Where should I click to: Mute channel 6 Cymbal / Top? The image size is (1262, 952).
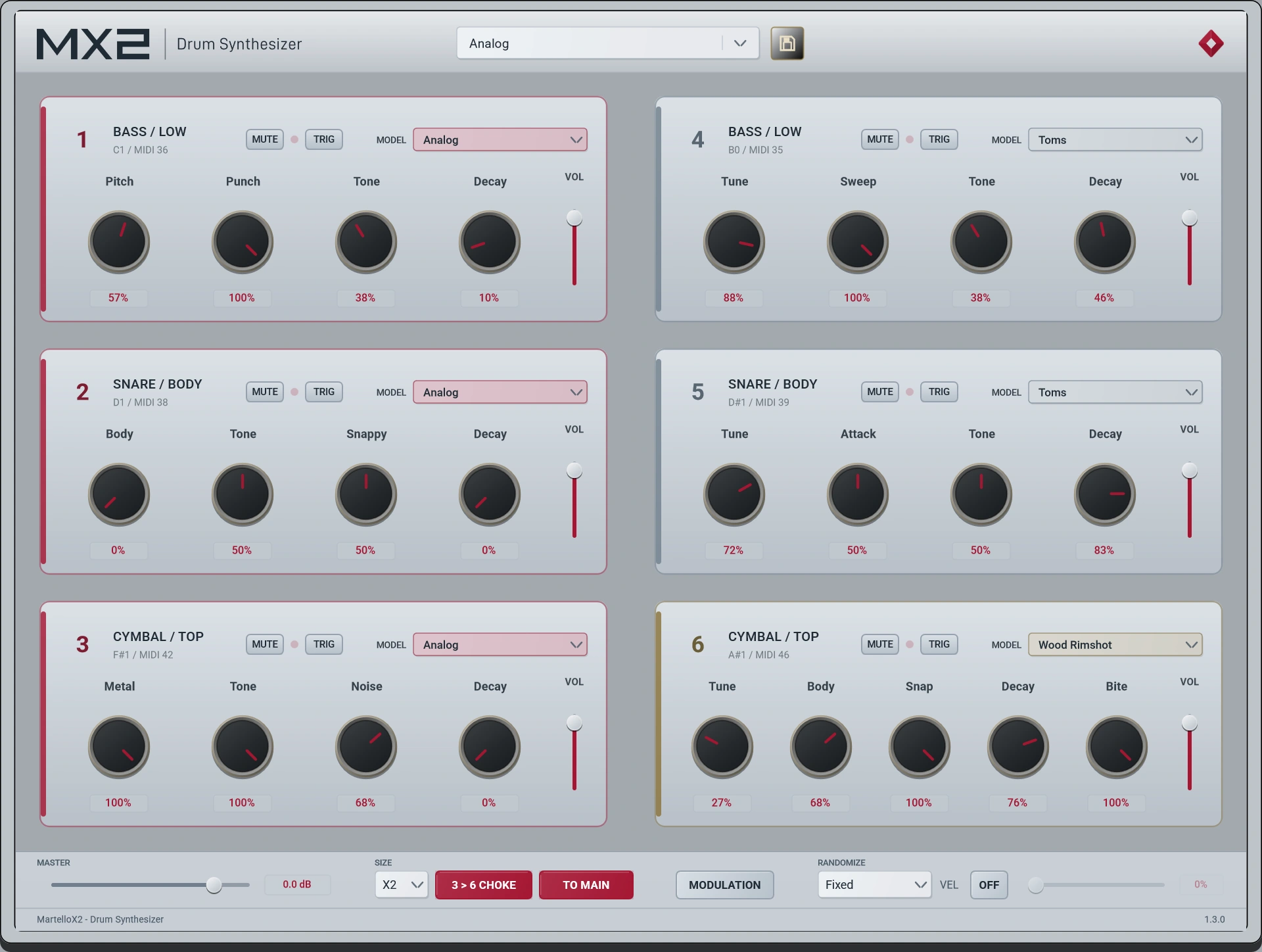[x=880, y=644]
